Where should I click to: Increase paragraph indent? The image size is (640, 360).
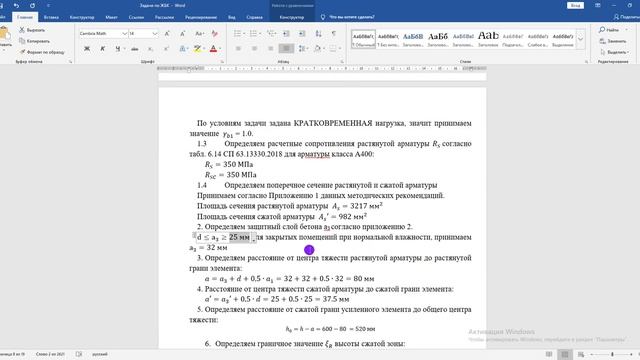tap(302, 33)
